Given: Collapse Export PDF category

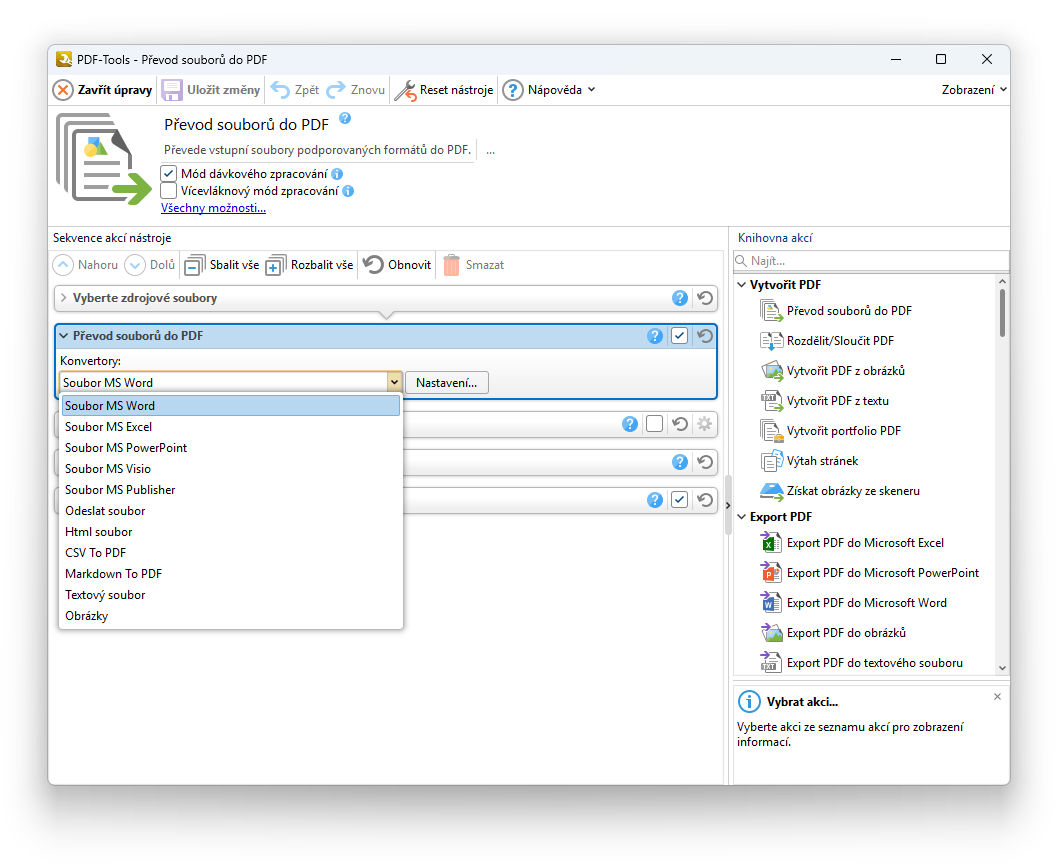Looking at the screenshot, I should (742, 517).
